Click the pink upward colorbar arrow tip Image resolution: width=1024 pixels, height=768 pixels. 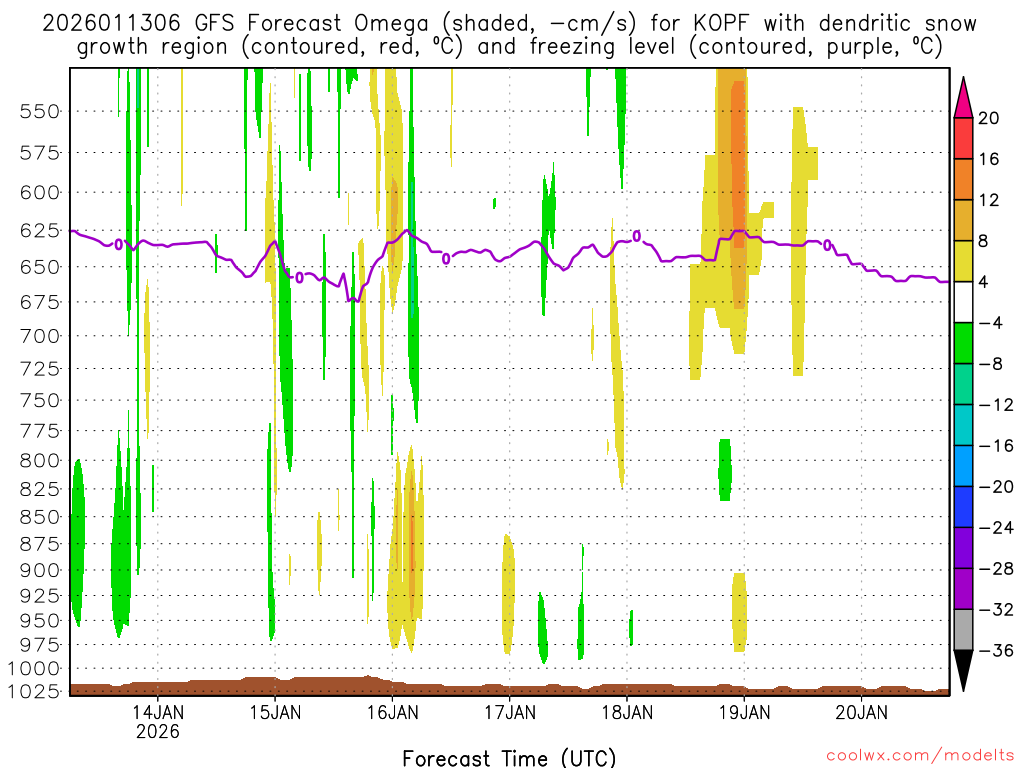963,98
